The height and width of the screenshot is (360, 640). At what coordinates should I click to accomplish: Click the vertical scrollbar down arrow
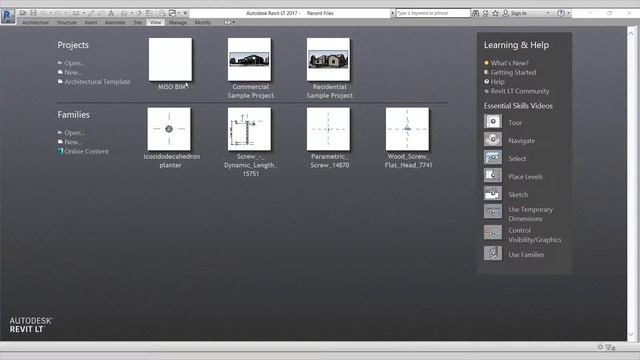631,334
